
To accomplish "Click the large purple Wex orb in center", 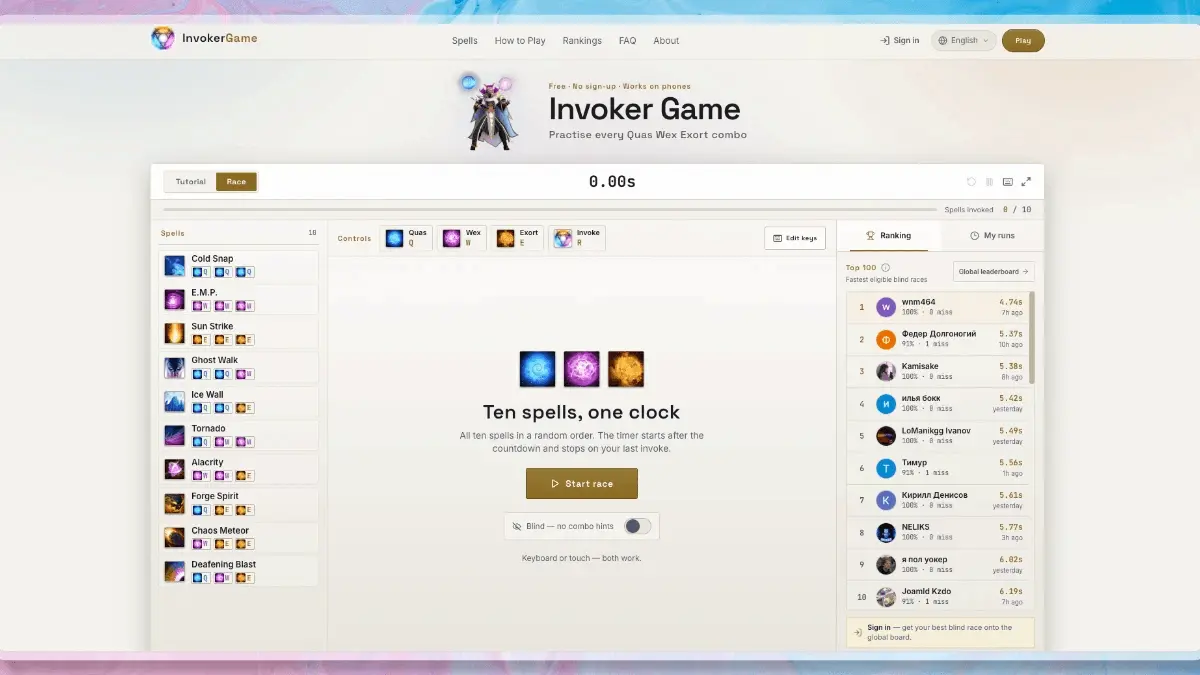I will (582, 369).
